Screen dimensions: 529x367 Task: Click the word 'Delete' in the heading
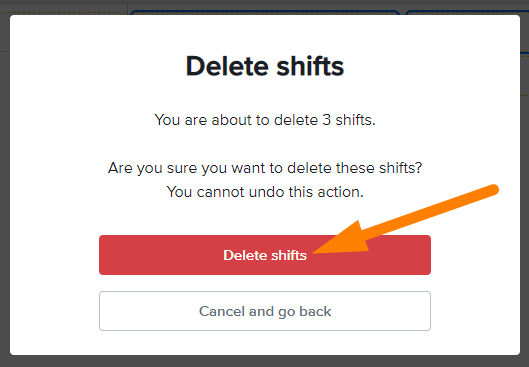pos(228,66)
